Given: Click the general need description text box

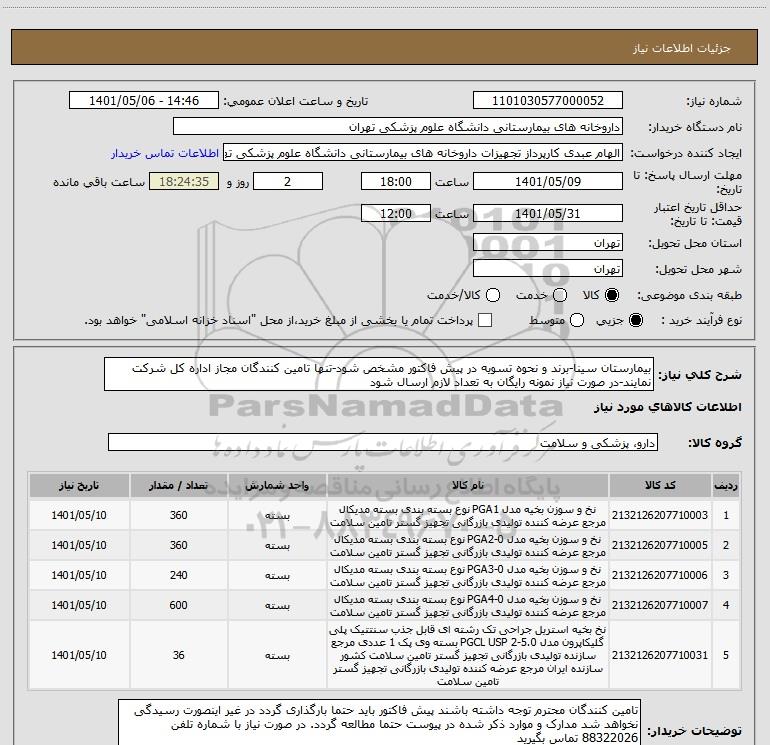Looking at the screenshot, I should point(379,375).
